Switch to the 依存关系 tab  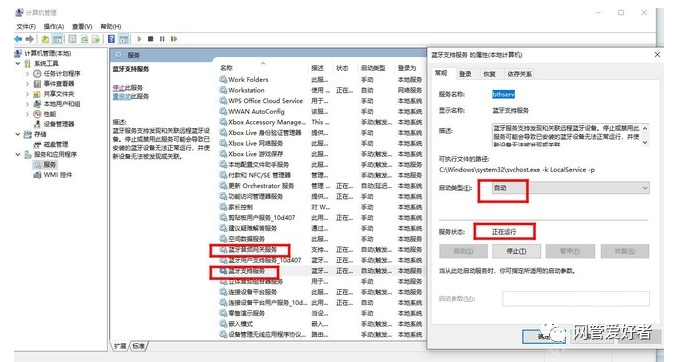pos(519,74)
